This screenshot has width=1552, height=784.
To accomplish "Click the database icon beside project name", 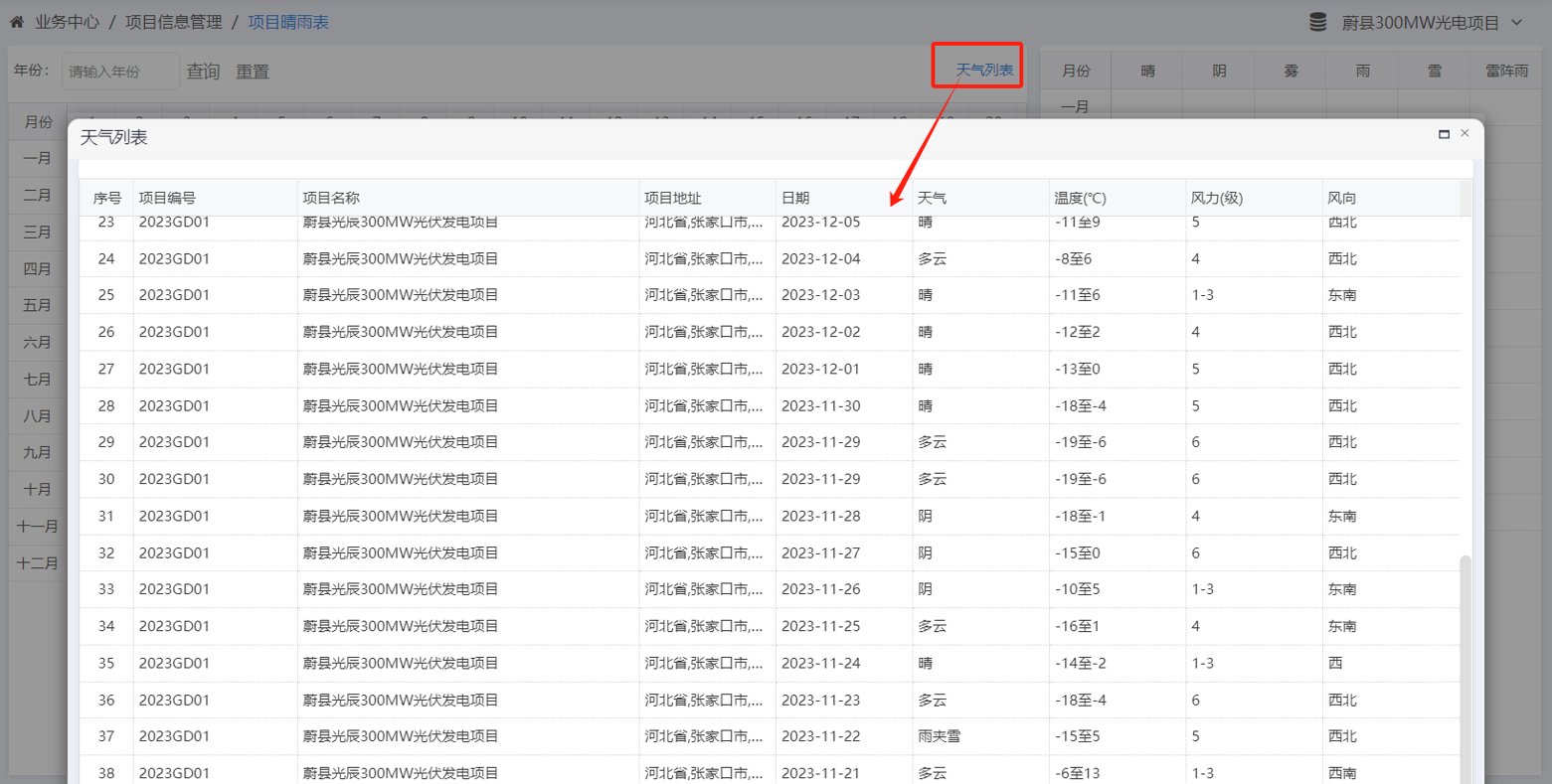I will [x=1317, y=22].
